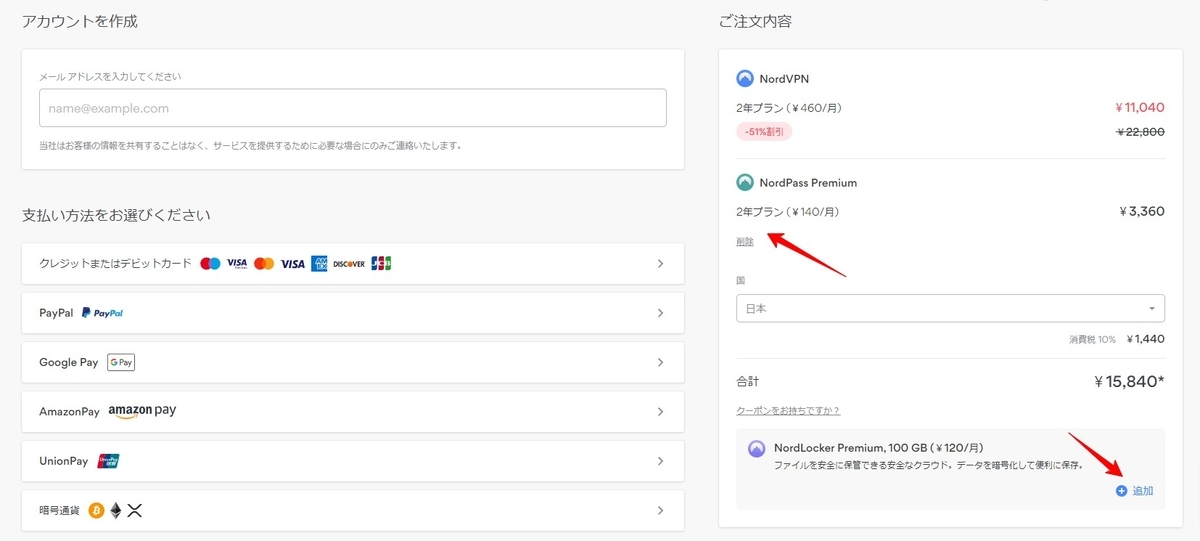The height and width of the screenshot is (541, 1200).
Task: Click the NordPass Premium product name text
Action: click(x=808, y=183)
